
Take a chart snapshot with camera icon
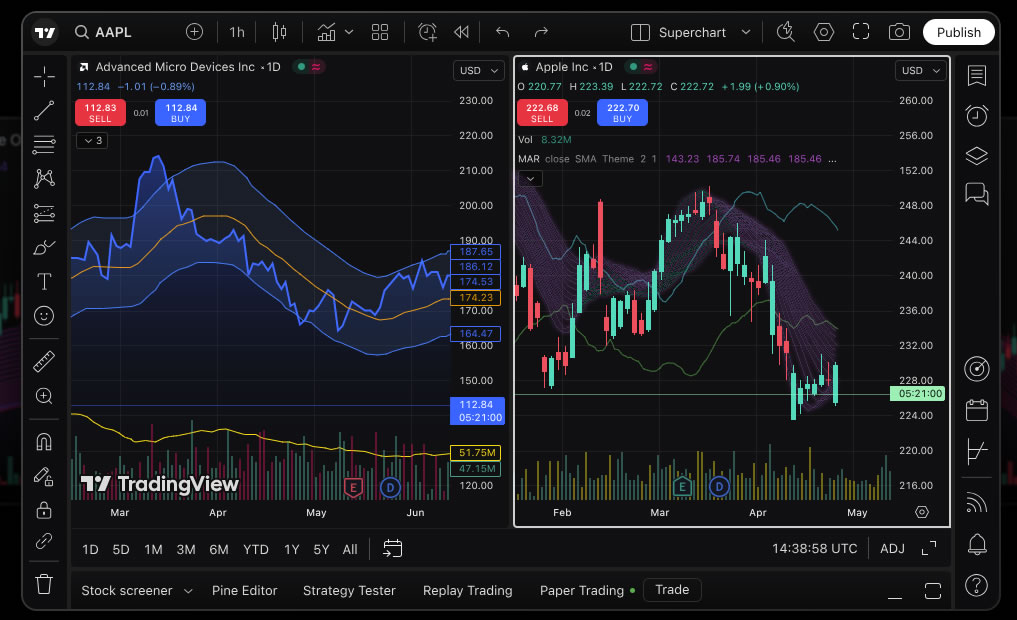pyautogui.click(x=899, y=32)
